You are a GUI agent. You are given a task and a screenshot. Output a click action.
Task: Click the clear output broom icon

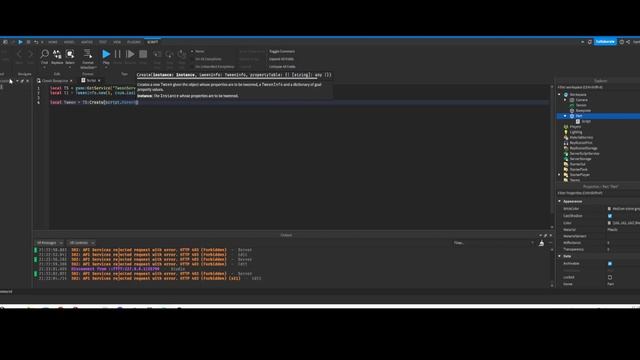click(x=541, y=243)
